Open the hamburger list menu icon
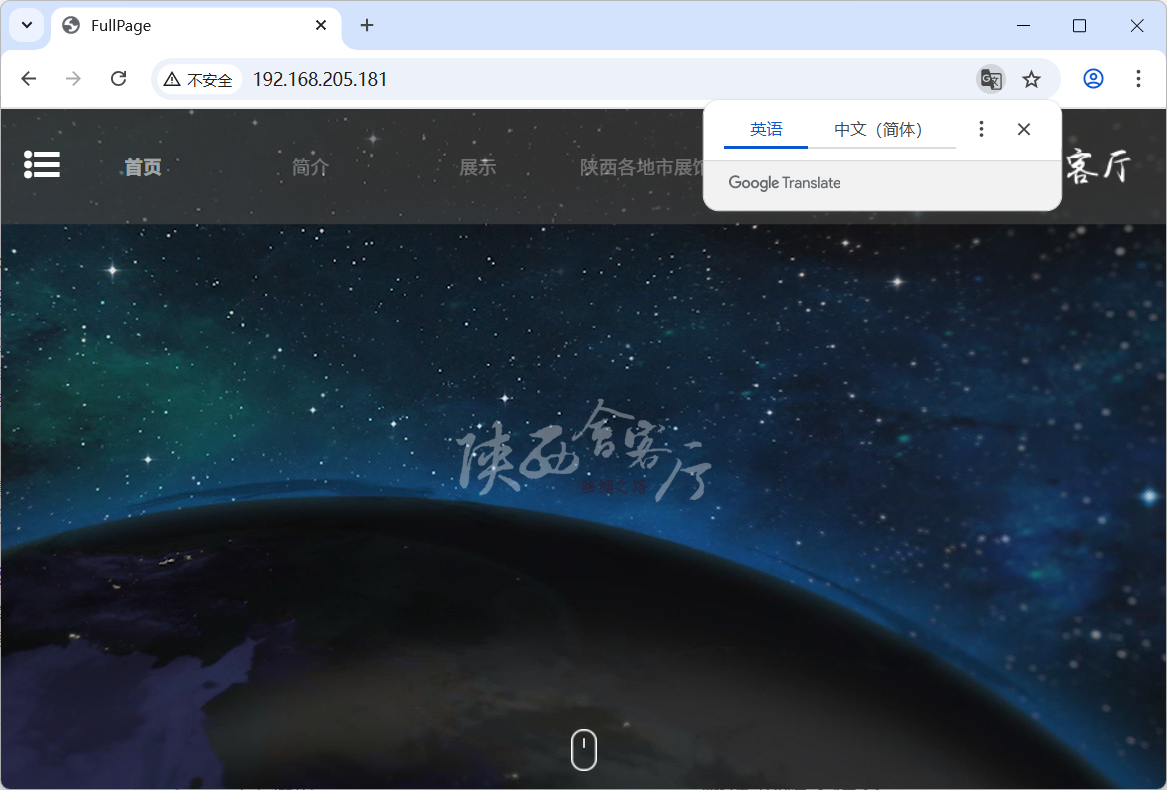 pos(42,165)
